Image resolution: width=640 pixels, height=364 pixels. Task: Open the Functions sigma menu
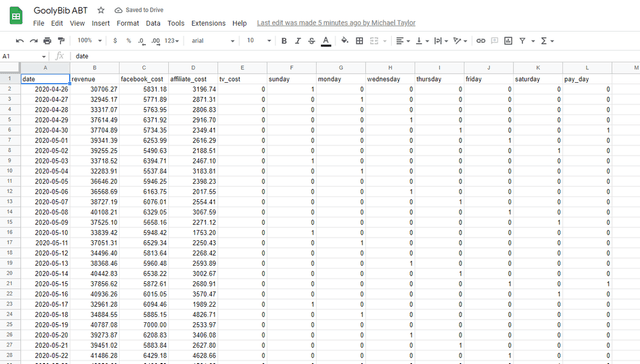point(547,41)
